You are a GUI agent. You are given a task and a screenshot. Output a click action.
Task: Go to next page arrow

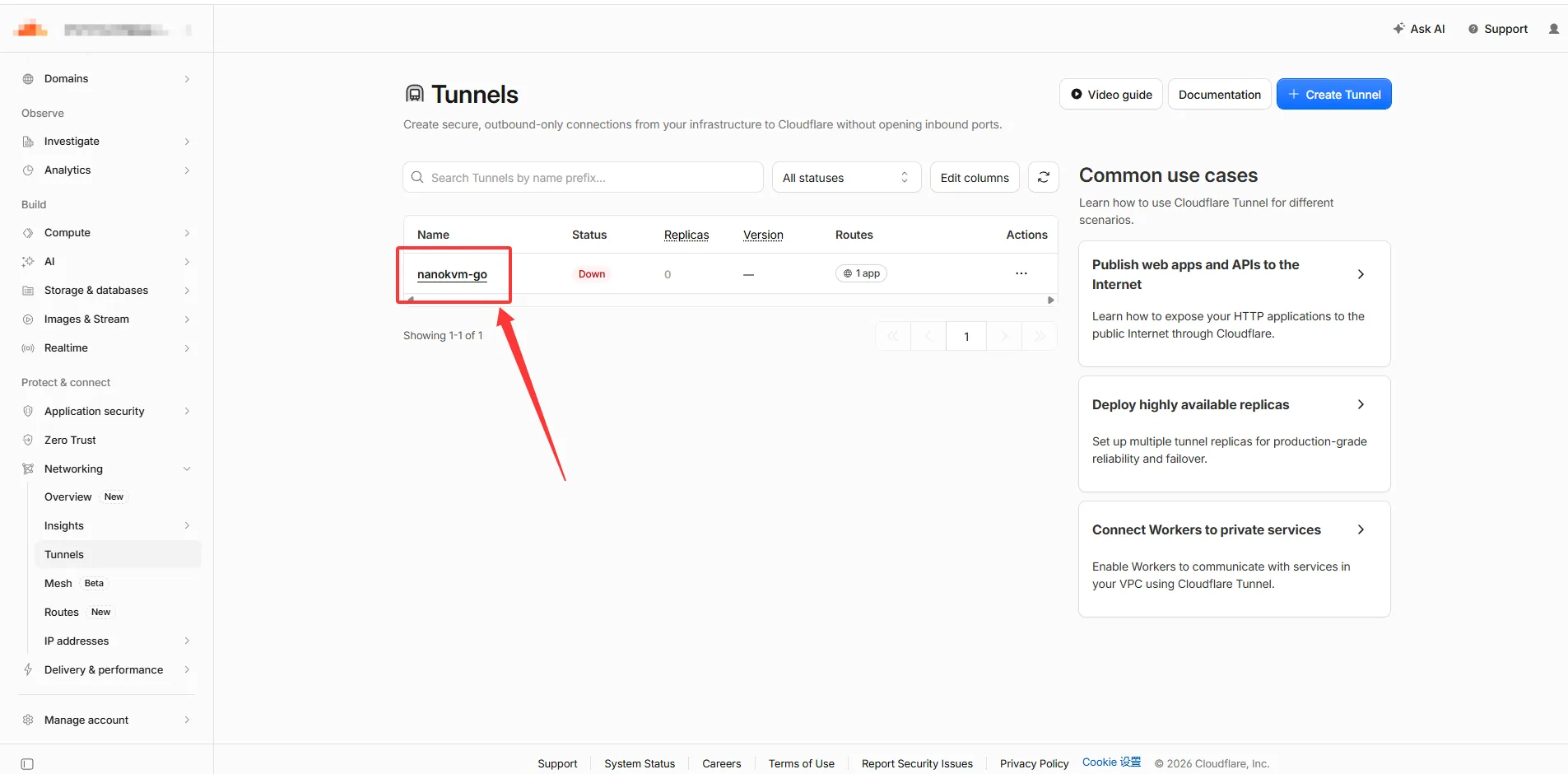pyautogui.click(x=1004, y=336)
